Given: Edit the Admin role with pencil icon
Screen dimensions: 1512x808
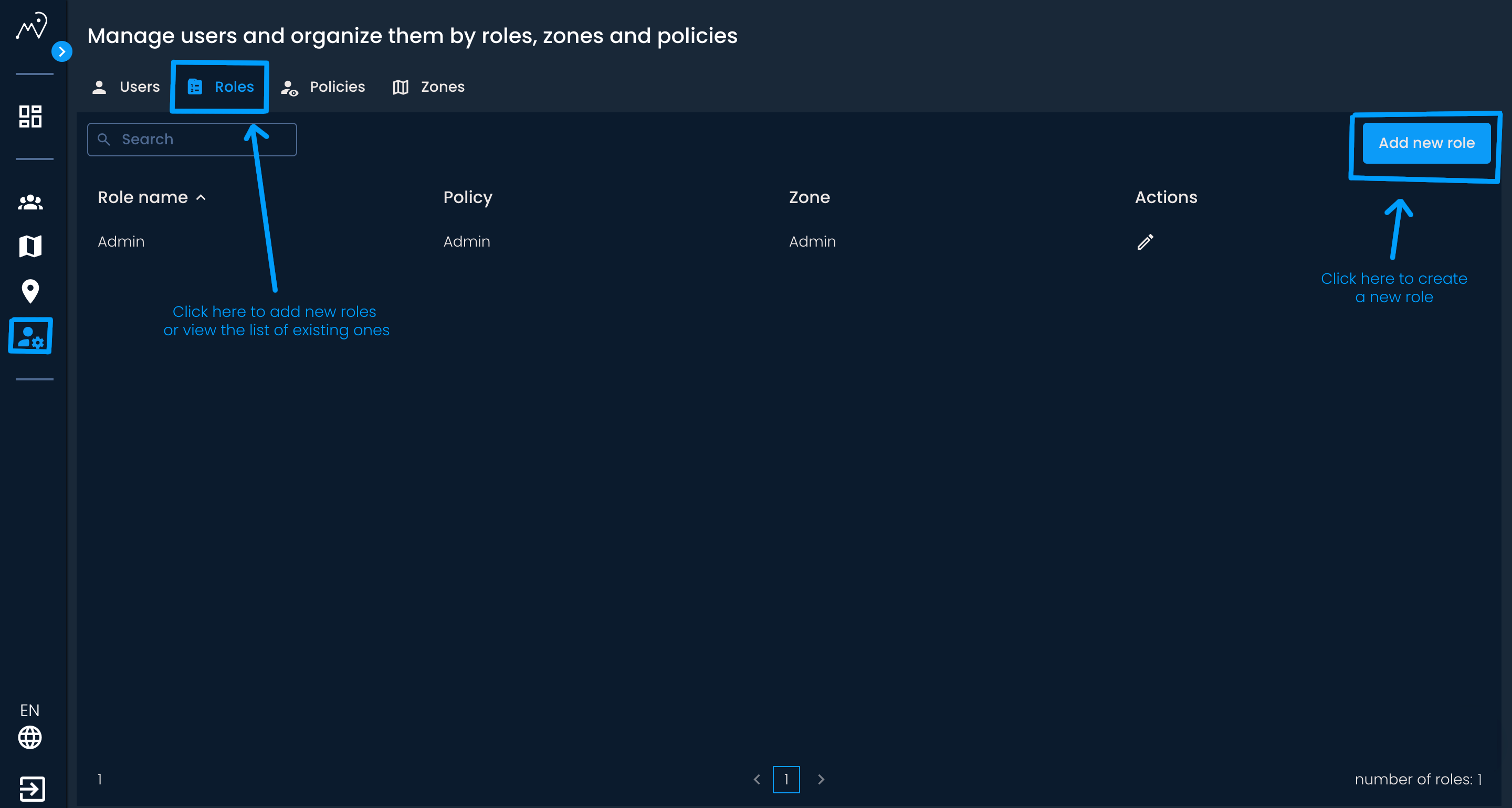Looking at the screenshot, I should [1144, 242].
